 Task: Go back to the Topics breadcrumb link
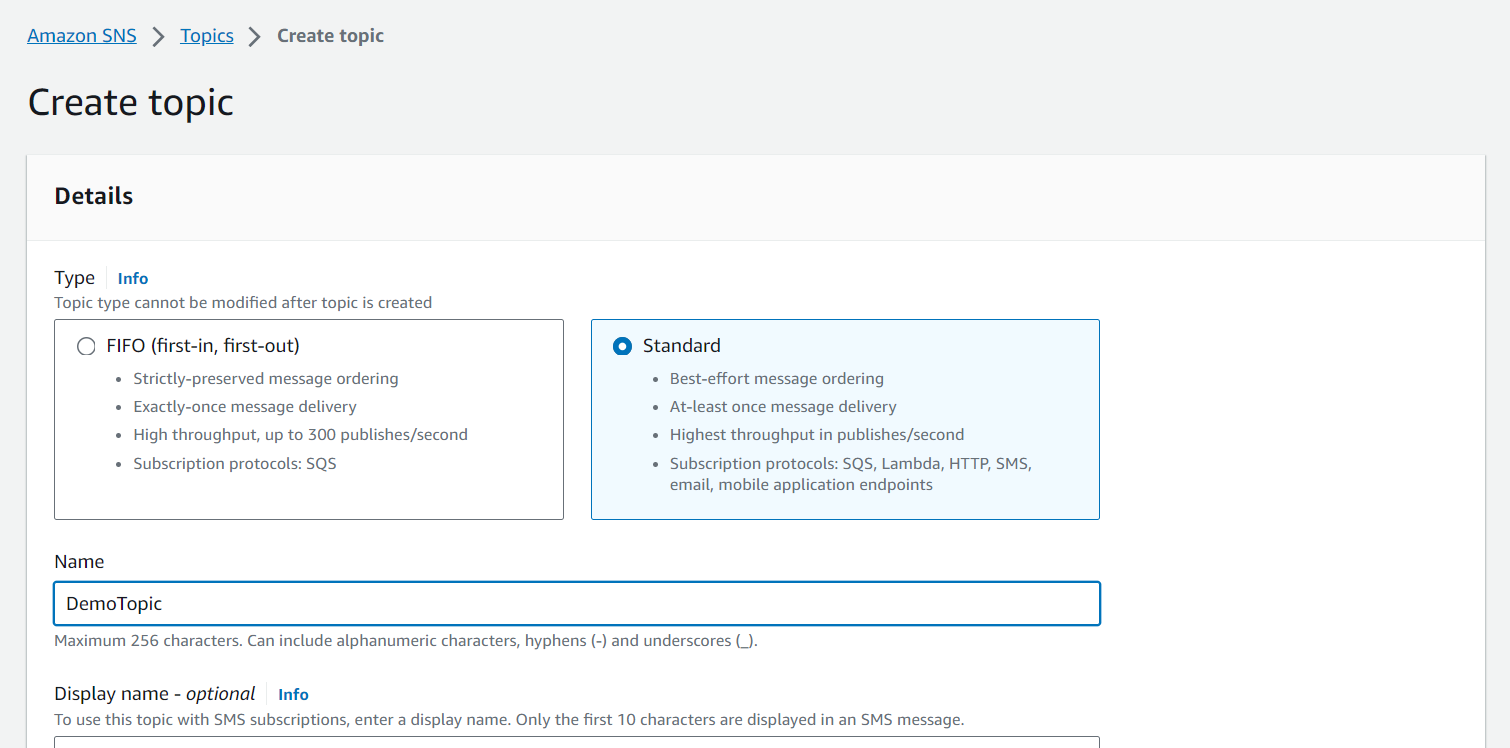pos(207,36)
